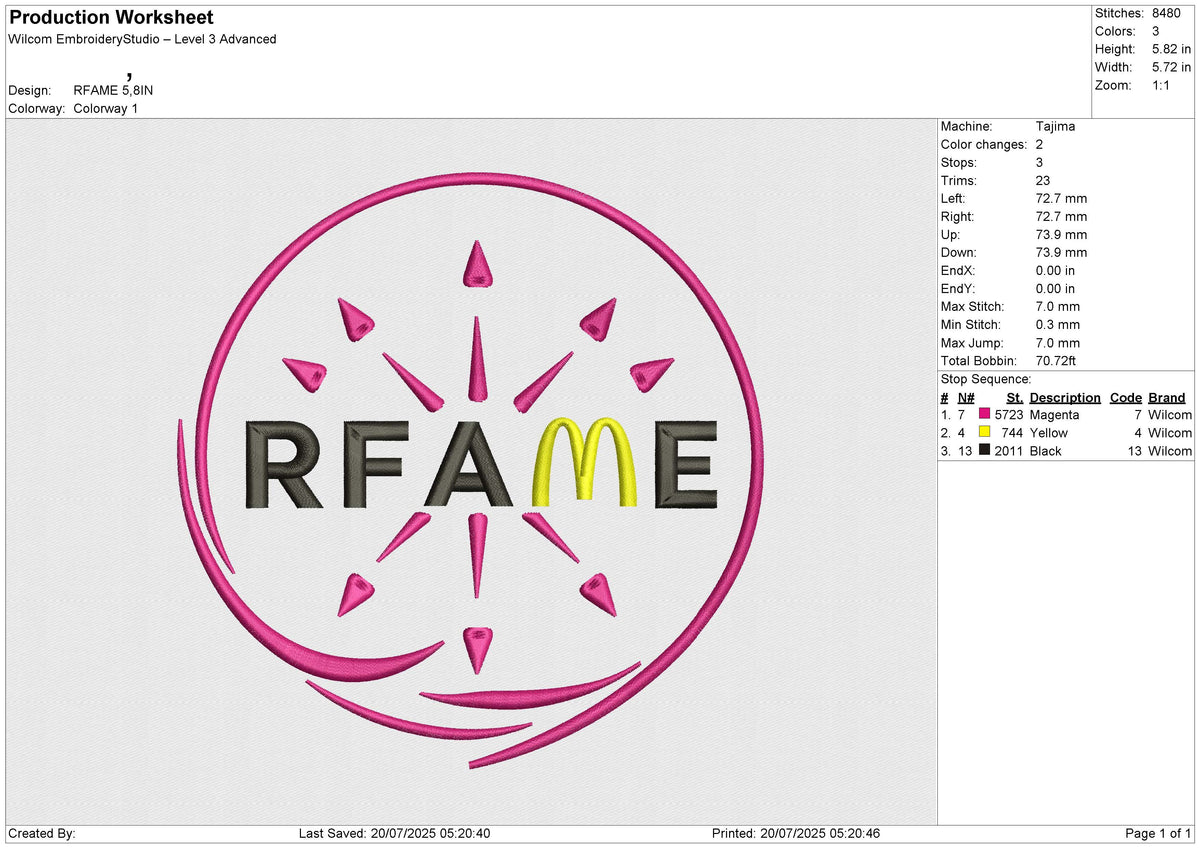Select the Black color swatch
The height and width of the screenshot is (848, 1200).
984,450
